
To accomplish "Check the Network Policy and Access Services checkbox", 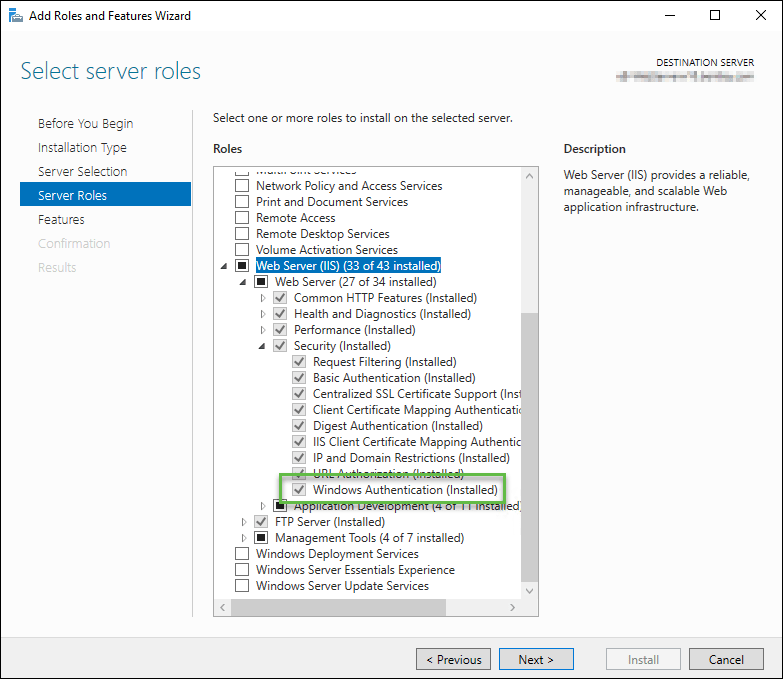I will (x=242, y=186).
